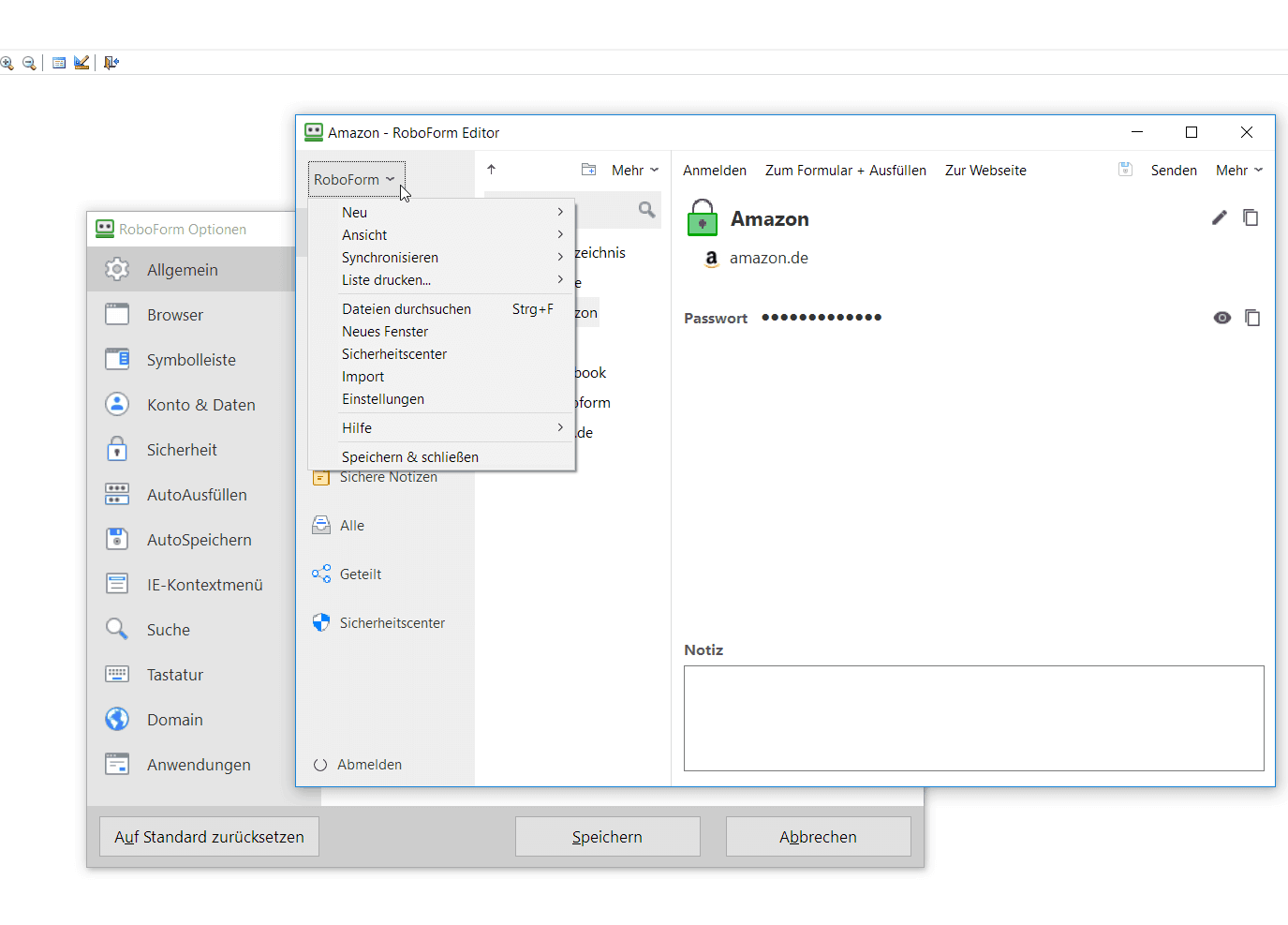Image resolution: width=1288 pixels, height=925 pixels.
Task: Copy the Amazon title with copy icon
Action: pos(1251,217)
